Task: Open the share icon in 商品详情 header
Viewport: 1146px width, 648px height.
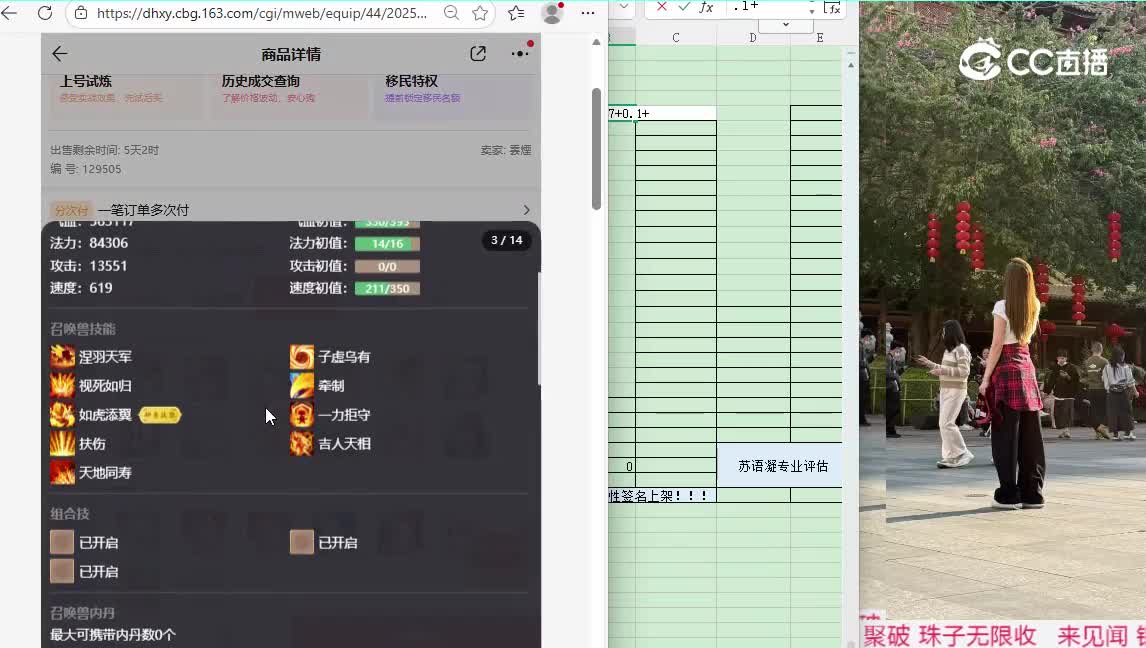Action: click(478, 54)
